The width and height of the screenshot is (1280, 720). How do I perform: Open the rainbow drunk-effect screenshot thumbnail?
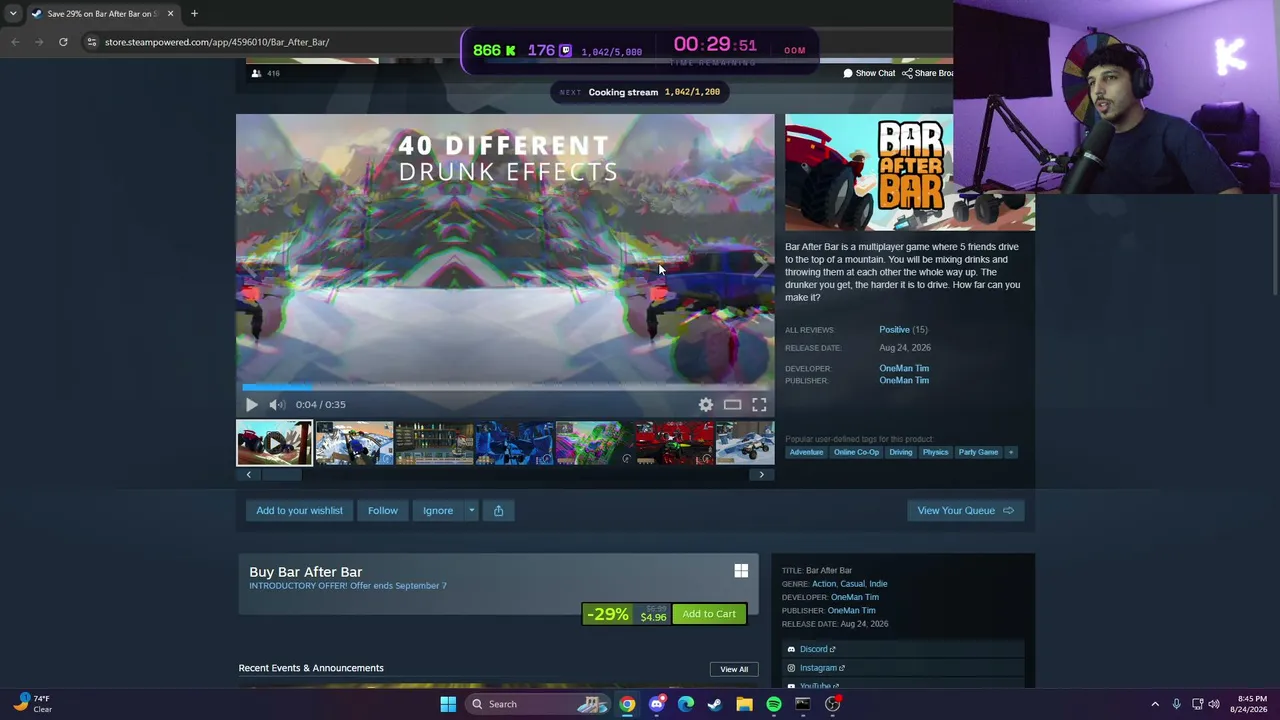(595, 443)
